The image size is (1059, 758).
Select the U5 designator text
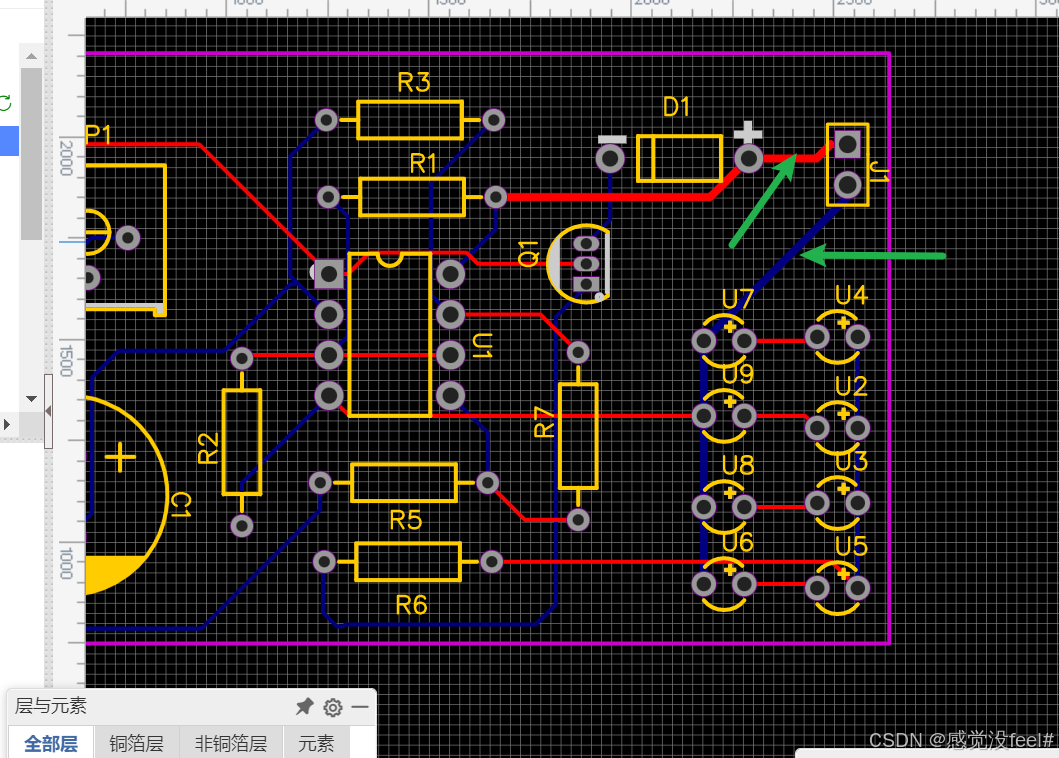click(851, 546)
